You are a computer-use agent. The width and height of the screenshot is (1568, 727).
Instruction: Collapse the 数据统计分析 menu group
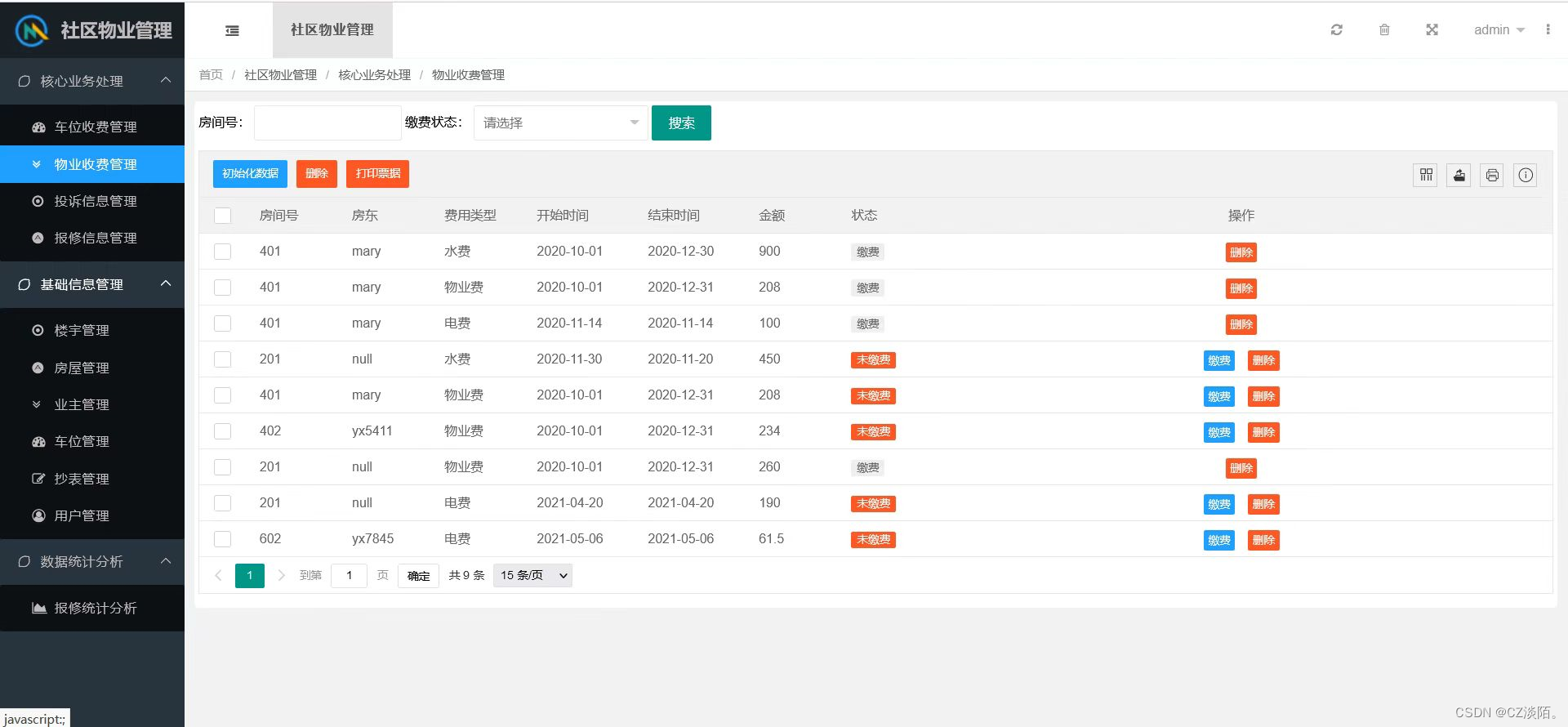coord(92,561)
